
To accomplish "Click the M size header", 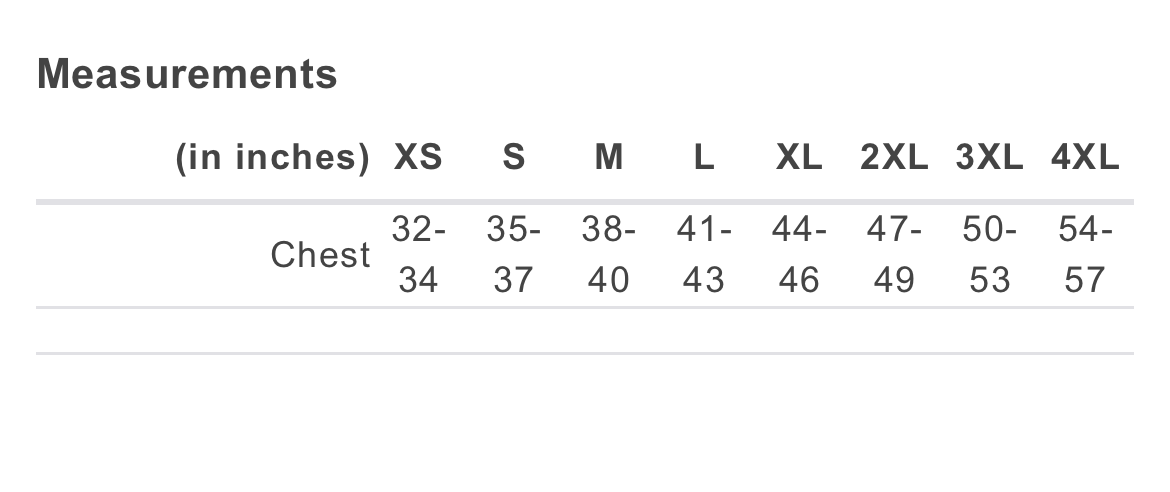I will [608, 158].
